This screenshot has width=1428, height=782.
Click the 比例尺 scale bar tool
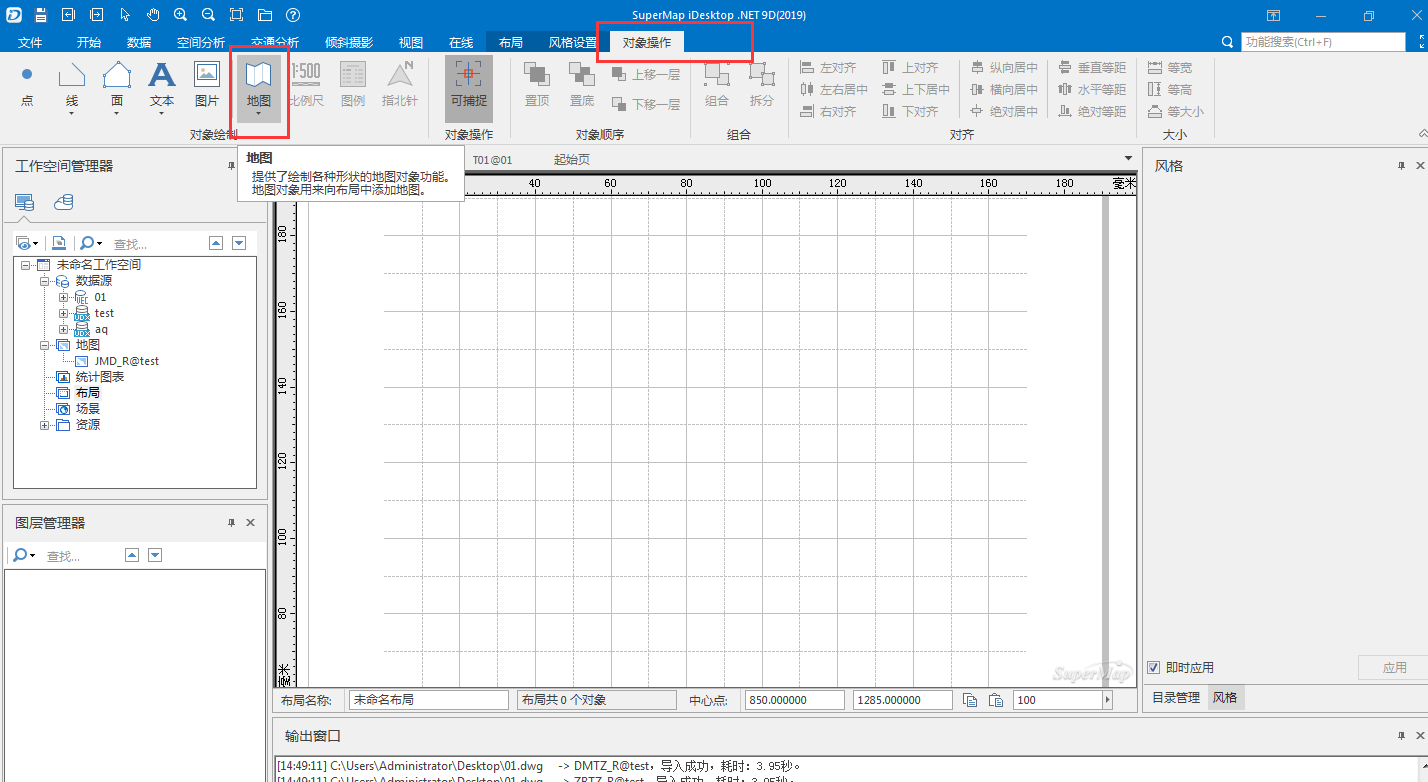pos(305,85)
